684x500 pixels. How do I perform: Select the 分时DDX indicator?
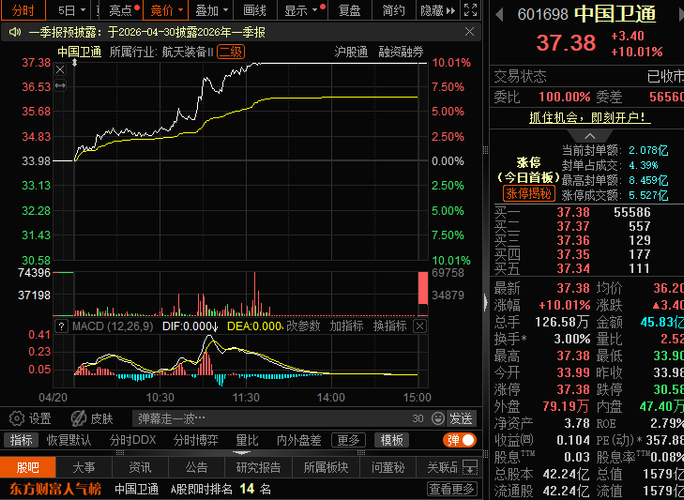(x=133, y=440)
